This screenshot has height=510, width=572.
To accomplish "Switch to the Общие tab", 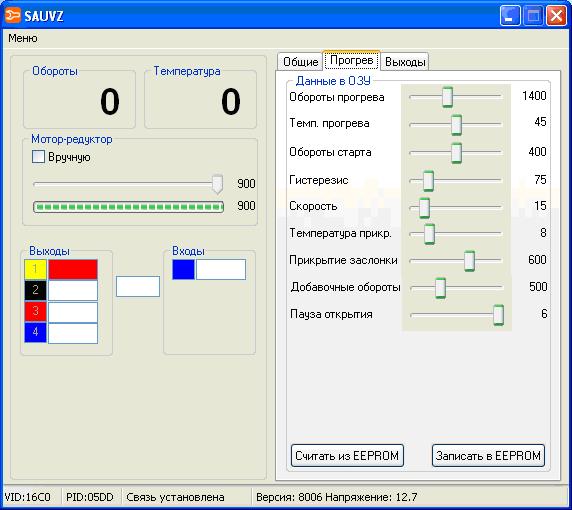I will click(301, 62).
